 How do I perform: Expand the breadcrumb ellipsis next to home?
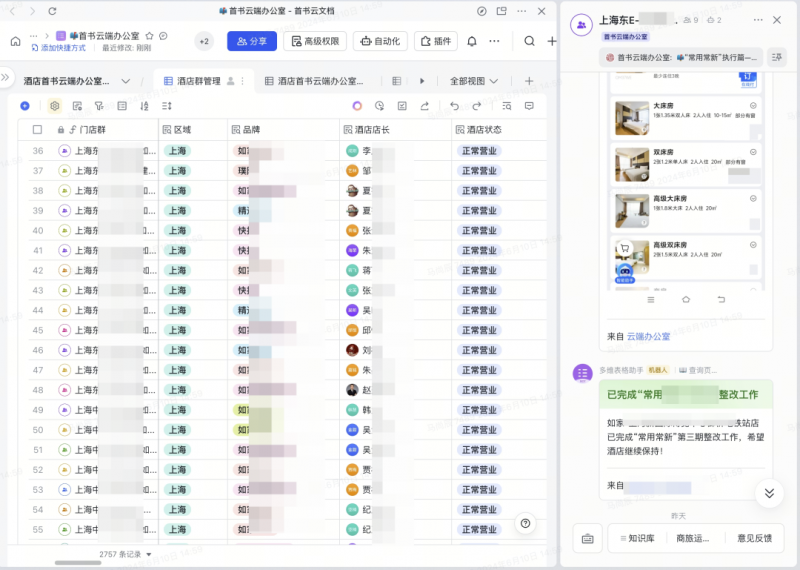tap(34, 36)
